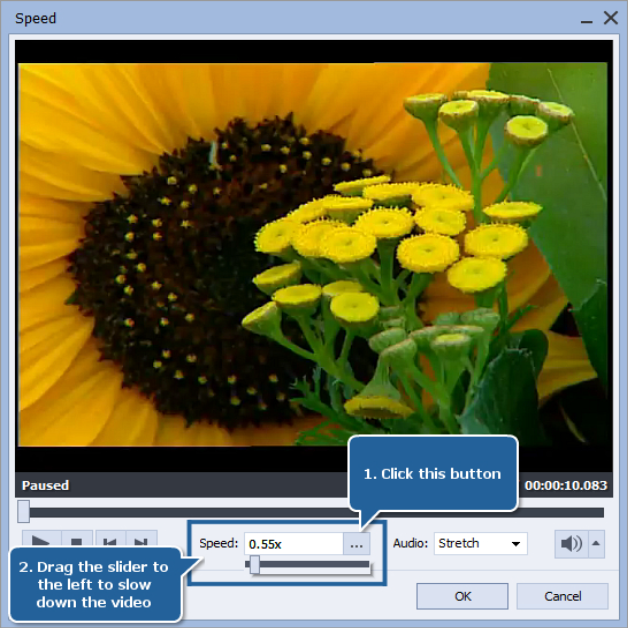629x629 pixels.
Task: Click the OK button
Action: point(463,597)
